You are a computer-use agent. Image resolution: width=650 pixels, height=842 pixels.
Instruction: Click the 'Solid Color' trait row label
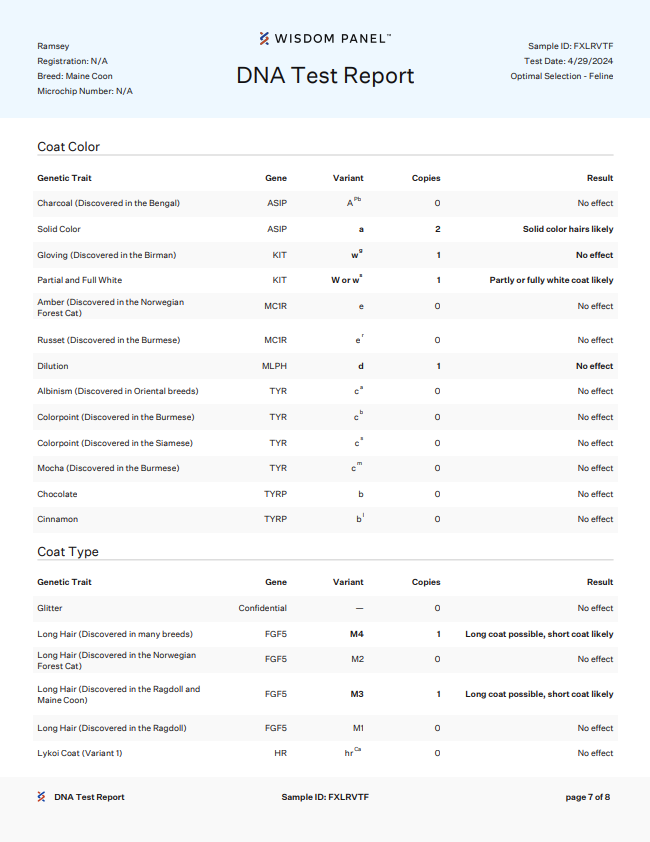59,229
